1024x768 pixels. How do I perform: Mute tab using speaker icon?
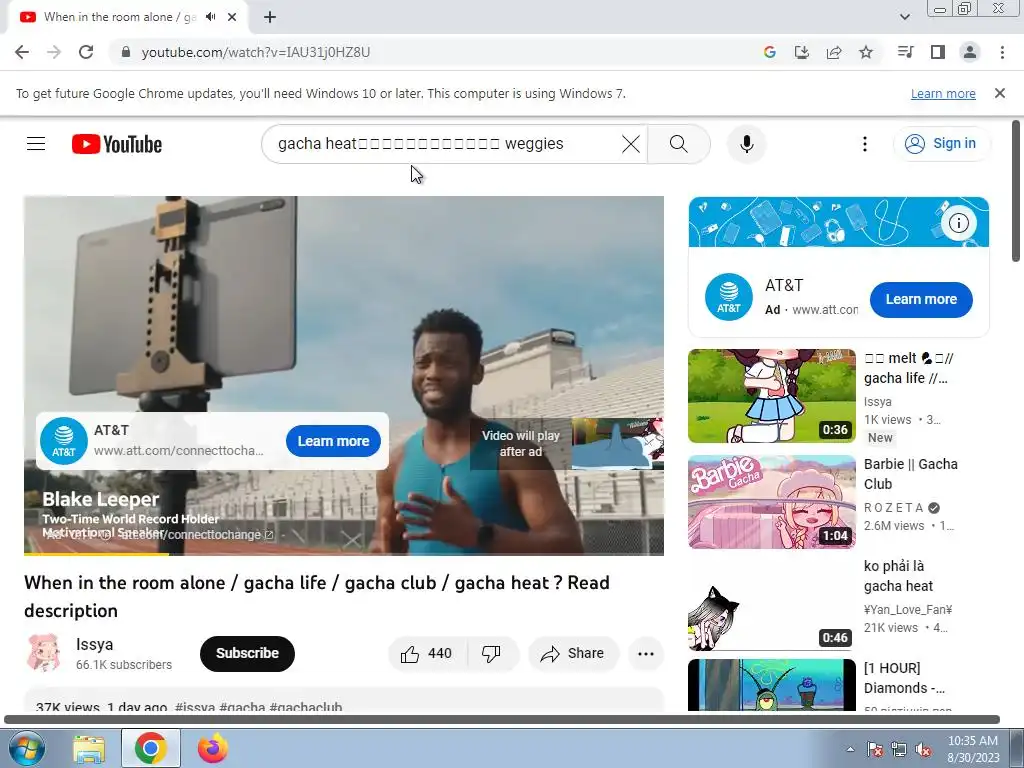point(210,17)
